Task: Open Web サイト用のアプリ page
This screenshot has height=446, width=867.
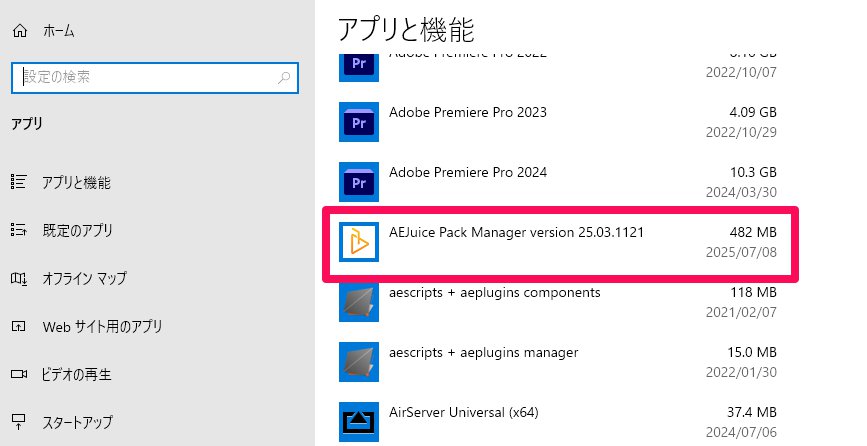Action: coord(102,326)
